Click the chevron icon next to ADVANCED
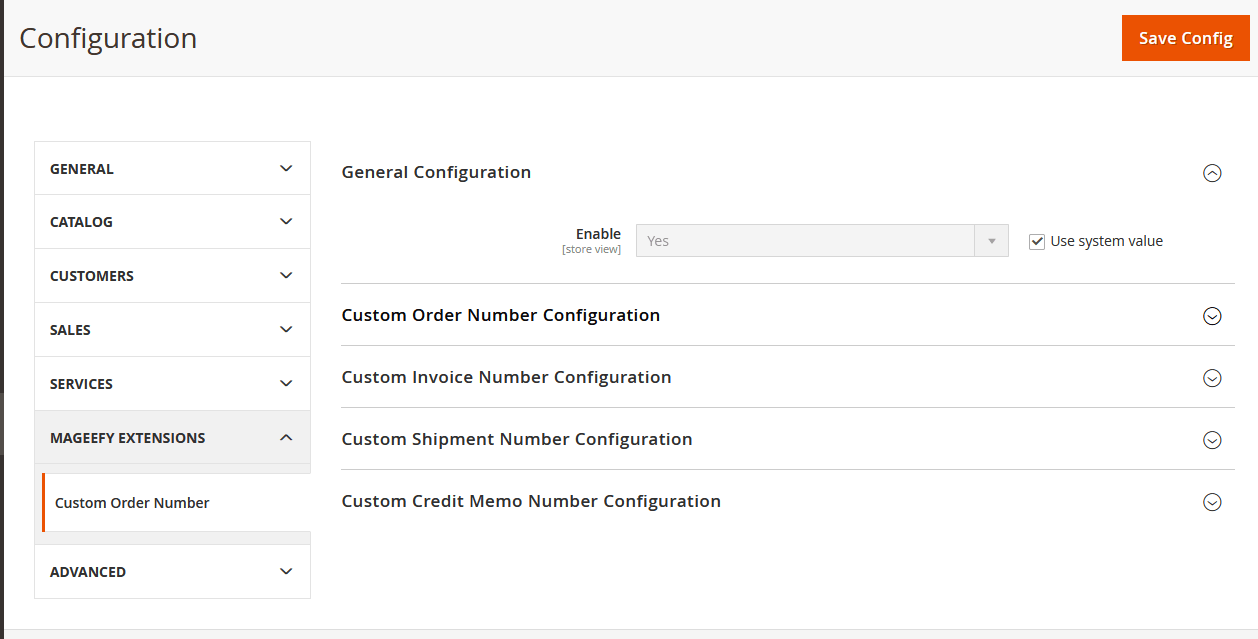This screenshot has width=1258, height=639. point(286,572)
